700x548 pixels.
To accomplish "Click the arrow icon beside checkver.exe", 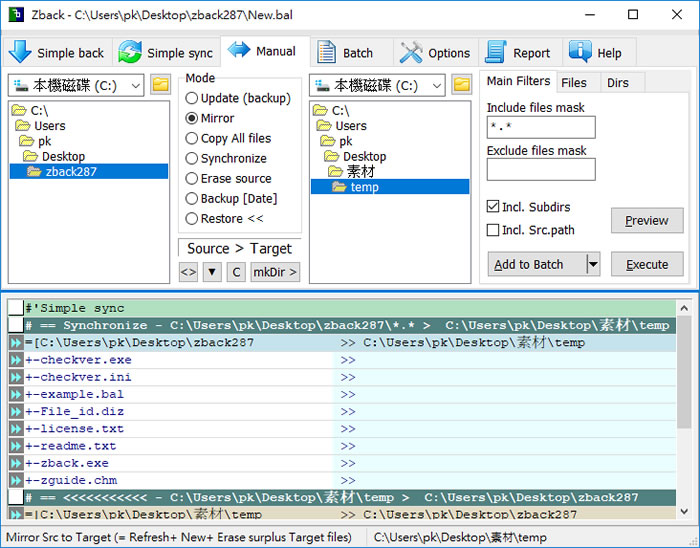I will [x=16, y=360].
